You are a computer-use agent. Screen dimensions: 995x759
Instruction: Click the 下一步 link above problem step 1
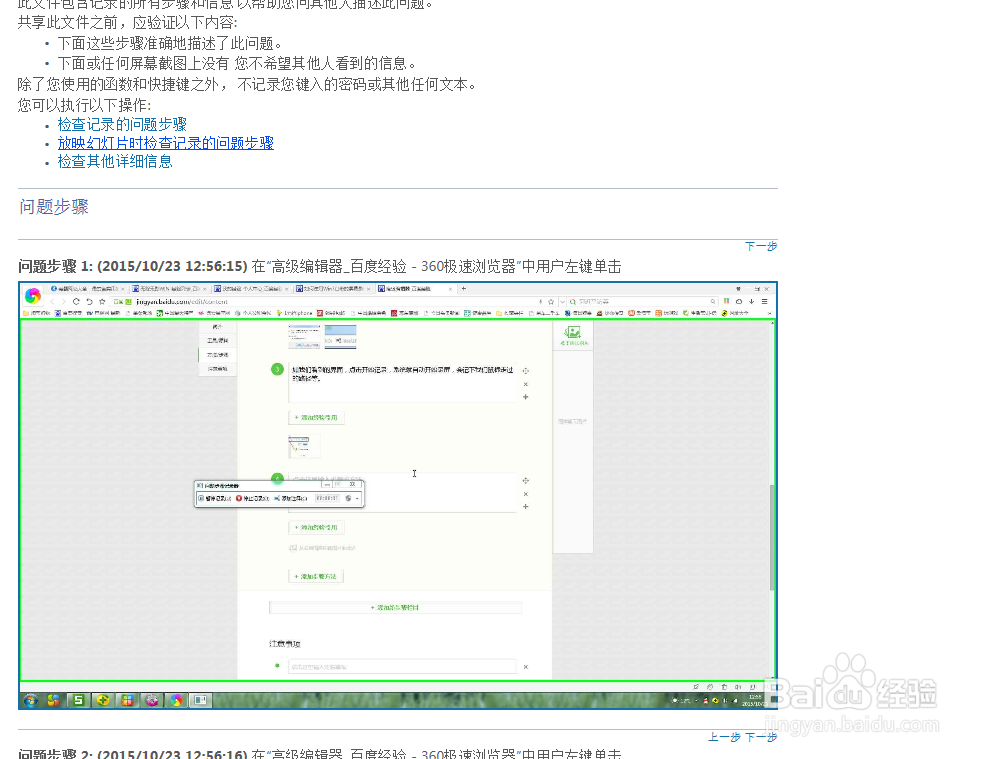pos(761,246)
